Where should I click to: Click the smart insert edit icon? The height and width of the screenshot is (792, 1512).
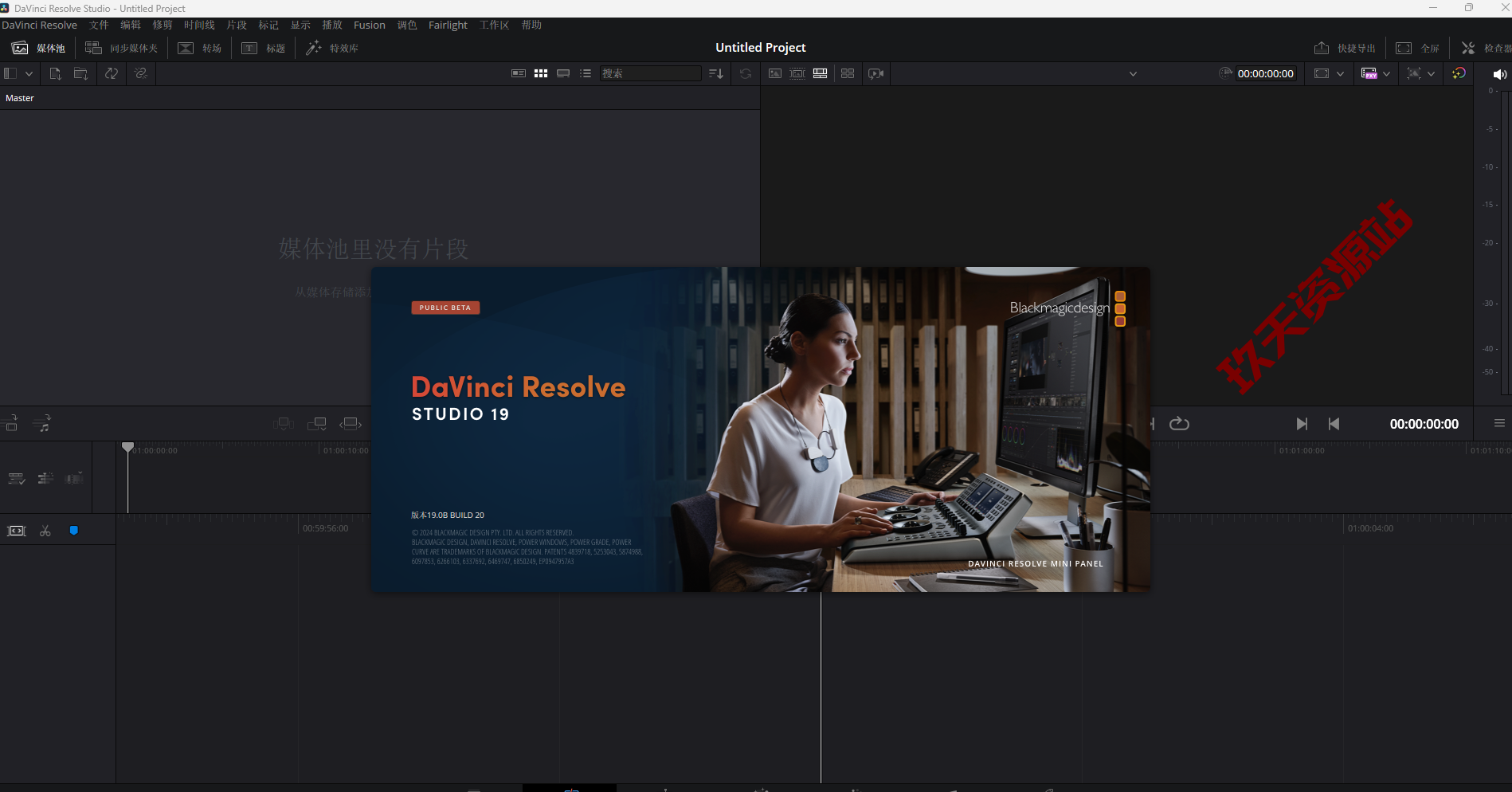click(284, 424)
